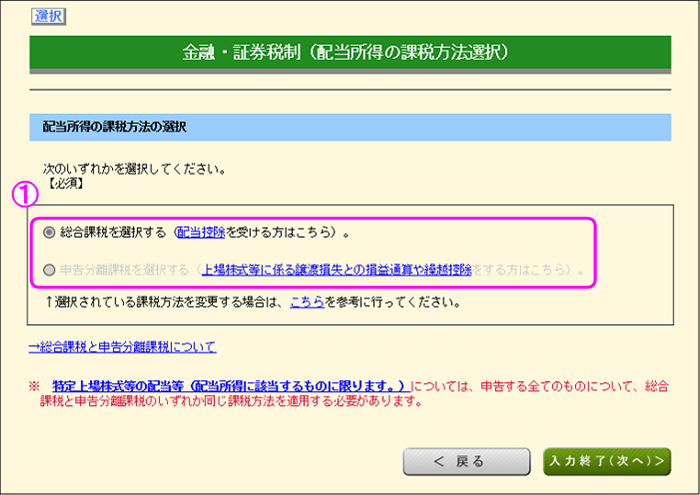Open the こちら link about changing the tax method

click(307, 302)
